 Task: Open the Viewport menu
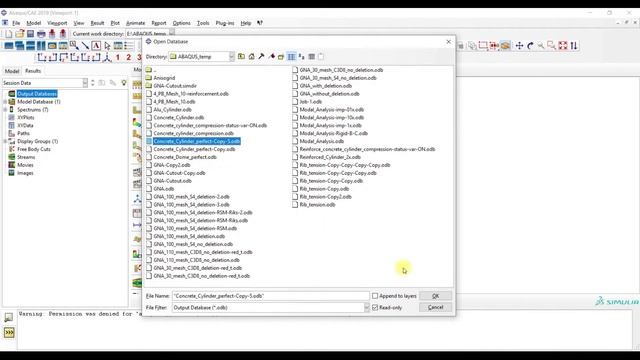pyautogui.click(x=57, y=23)
